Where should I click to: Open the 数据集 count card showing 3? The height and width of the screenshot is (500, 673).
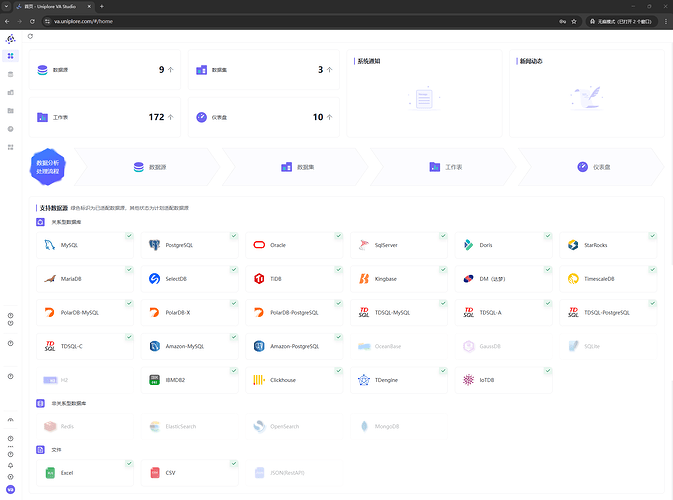[264, 70]
